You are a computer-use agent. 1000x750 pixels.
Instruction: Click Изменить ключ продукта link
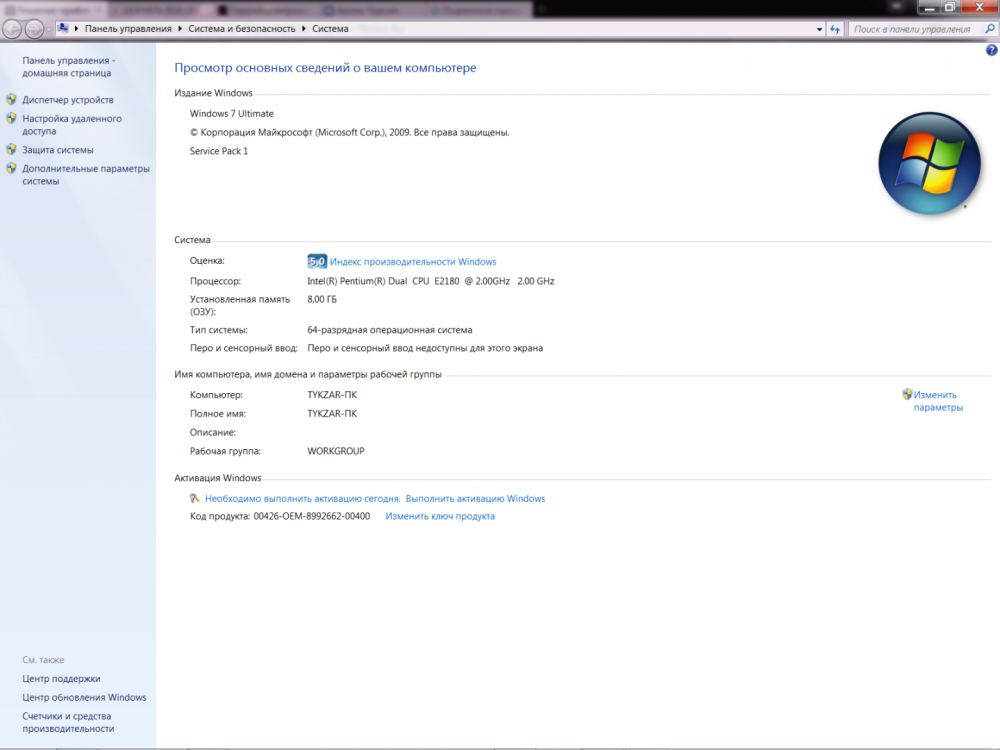[x=440, y=517]
